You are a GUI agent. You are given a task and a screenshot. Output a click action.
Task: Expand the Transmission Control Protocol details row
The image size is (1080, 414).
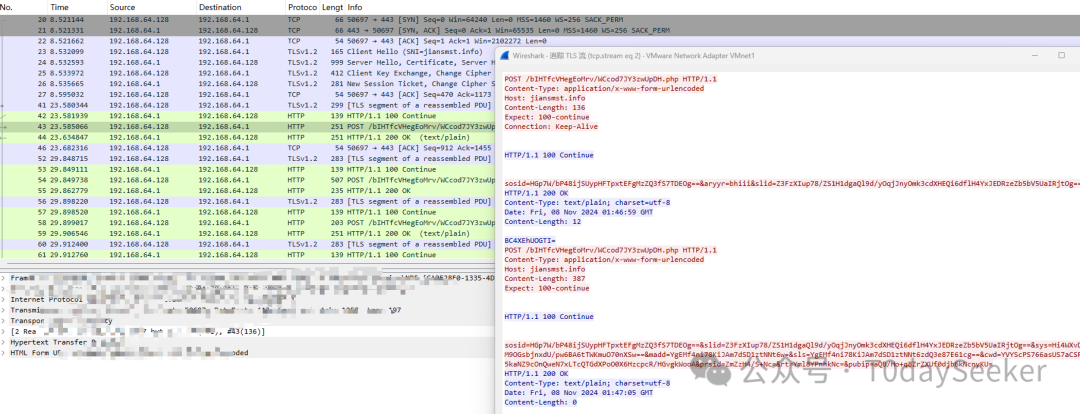tap(3, 310)
